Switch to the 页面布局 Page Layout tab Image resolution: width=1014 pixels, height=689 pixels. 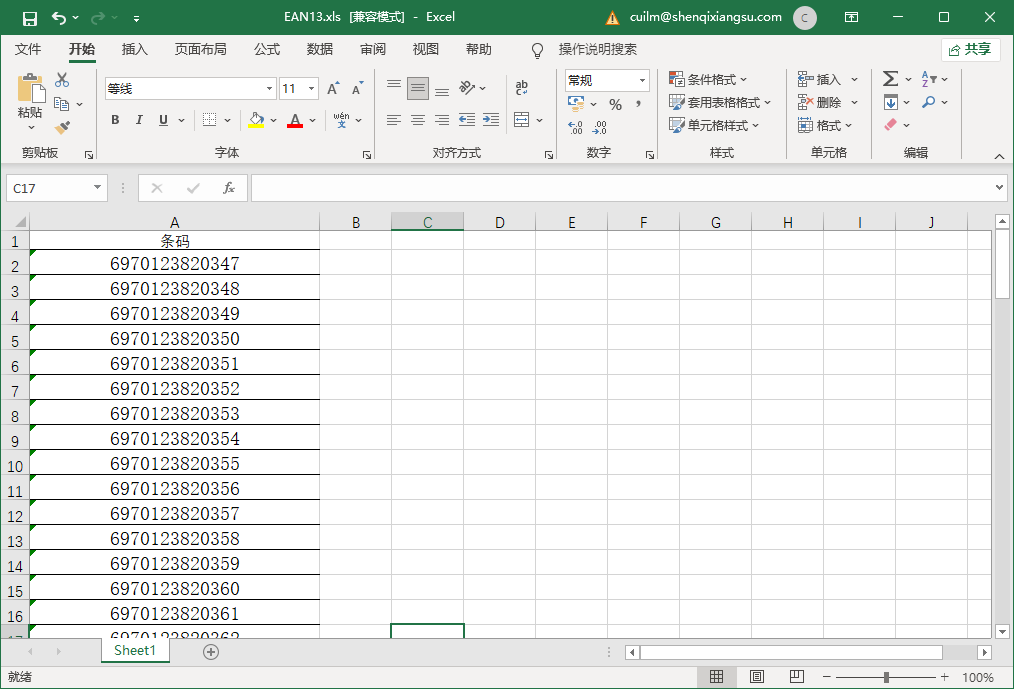coord(200,49)
